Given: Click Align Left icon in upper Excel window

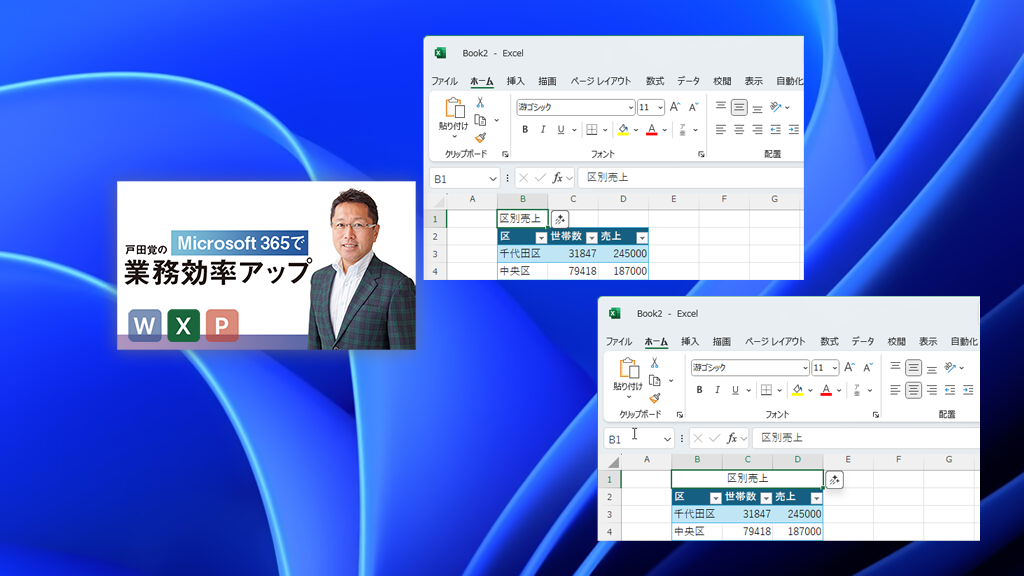Looking at the screenshot, I should click(721, 129).
